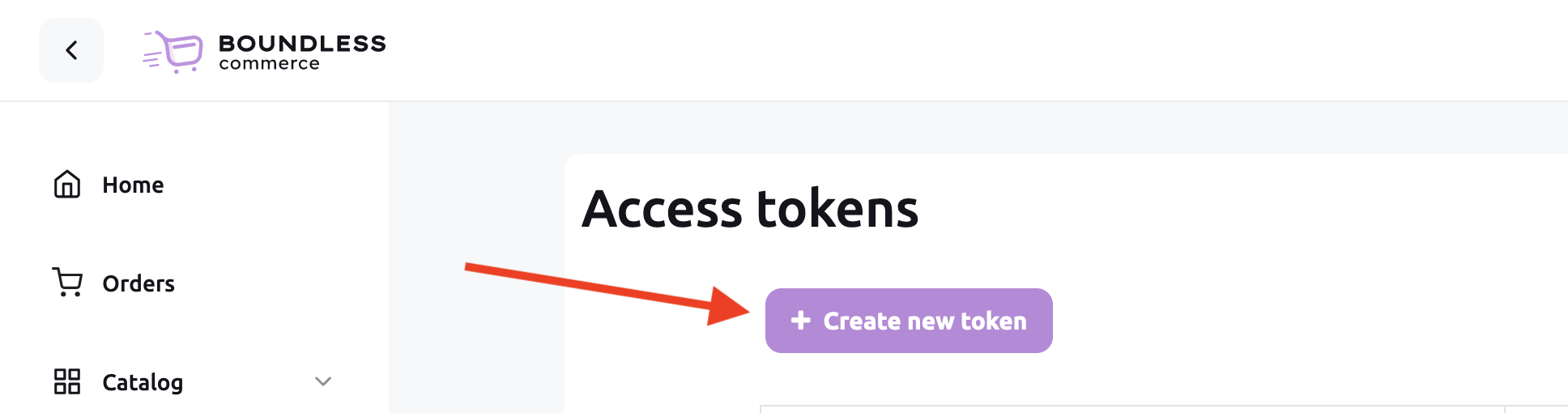Image resolution: width=1568 pixels, height=413 pixels.
Task: Click Create new token button
Action: tap(909, 321)
